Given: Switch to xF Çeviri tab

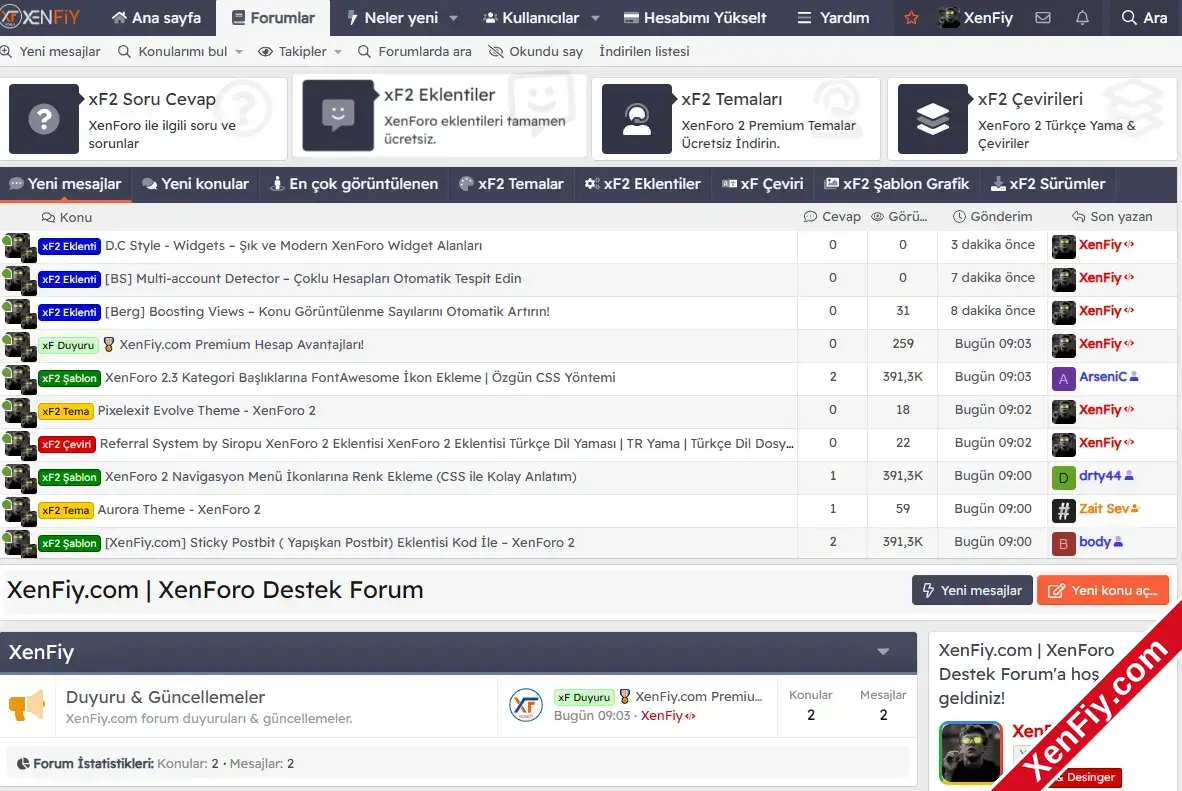Looking at the screenshot, I should pos(763,184).
